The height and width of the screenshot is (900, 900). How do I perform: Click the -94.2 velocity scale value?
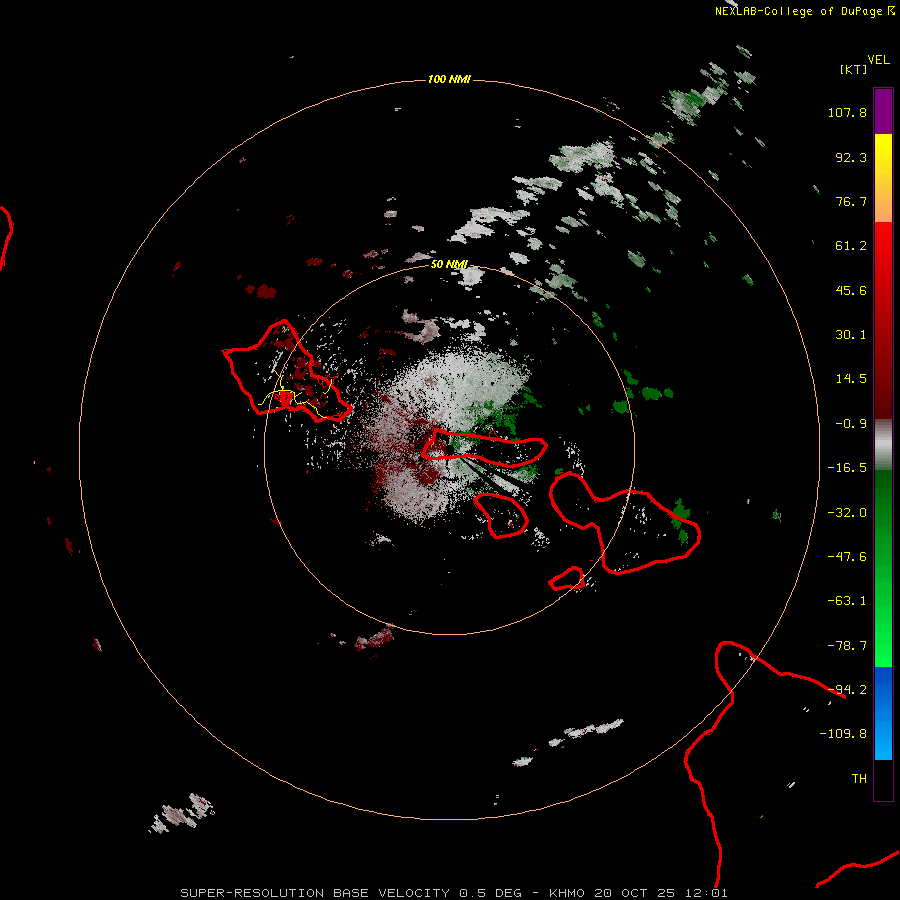click(847, 690)
